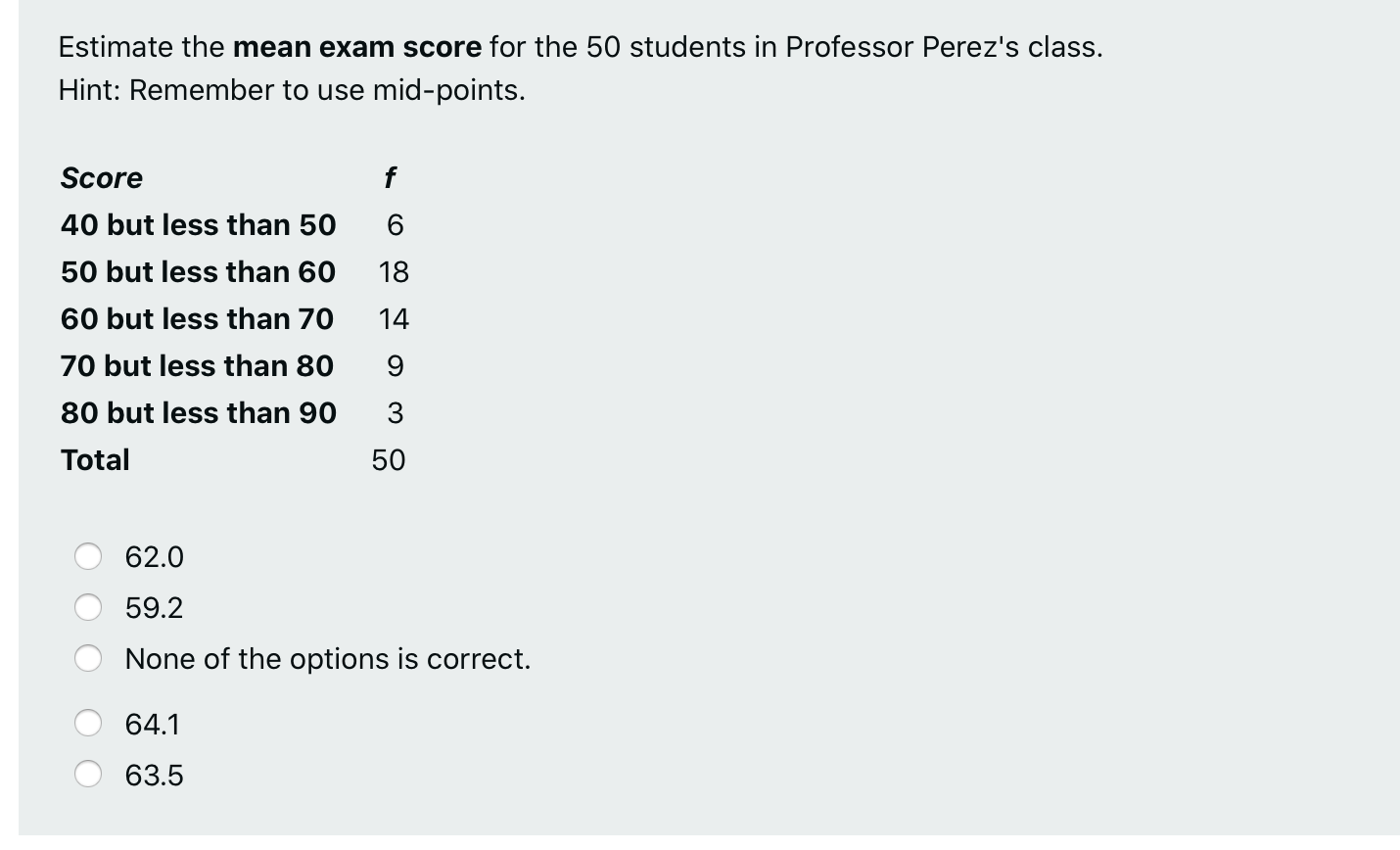This screenshot has width=1400, height=850.
Task: Click the 64.1 answer label
Action: click(x=153, y=724)
